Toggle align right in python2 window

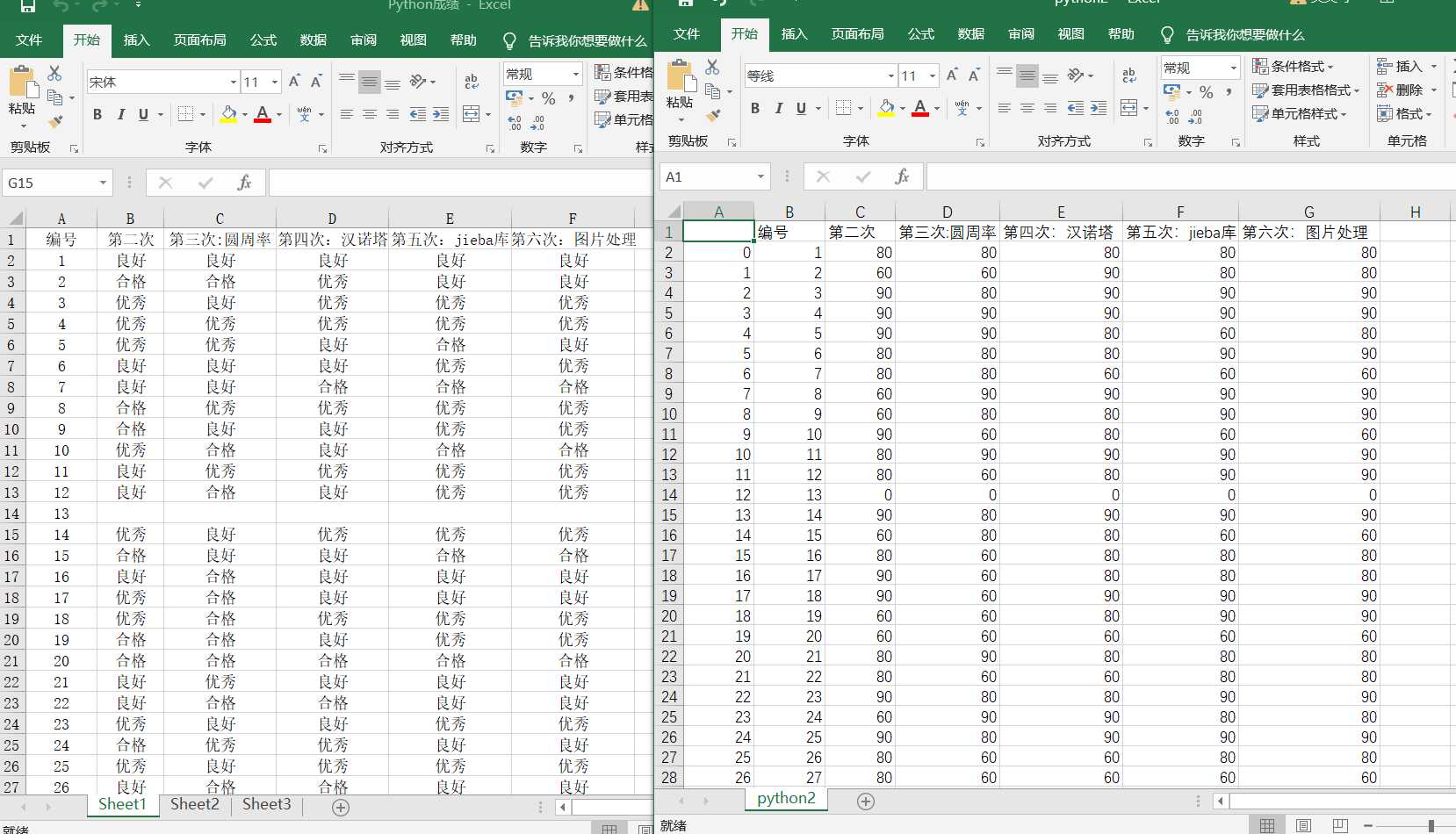click(x=1050, y=108)
